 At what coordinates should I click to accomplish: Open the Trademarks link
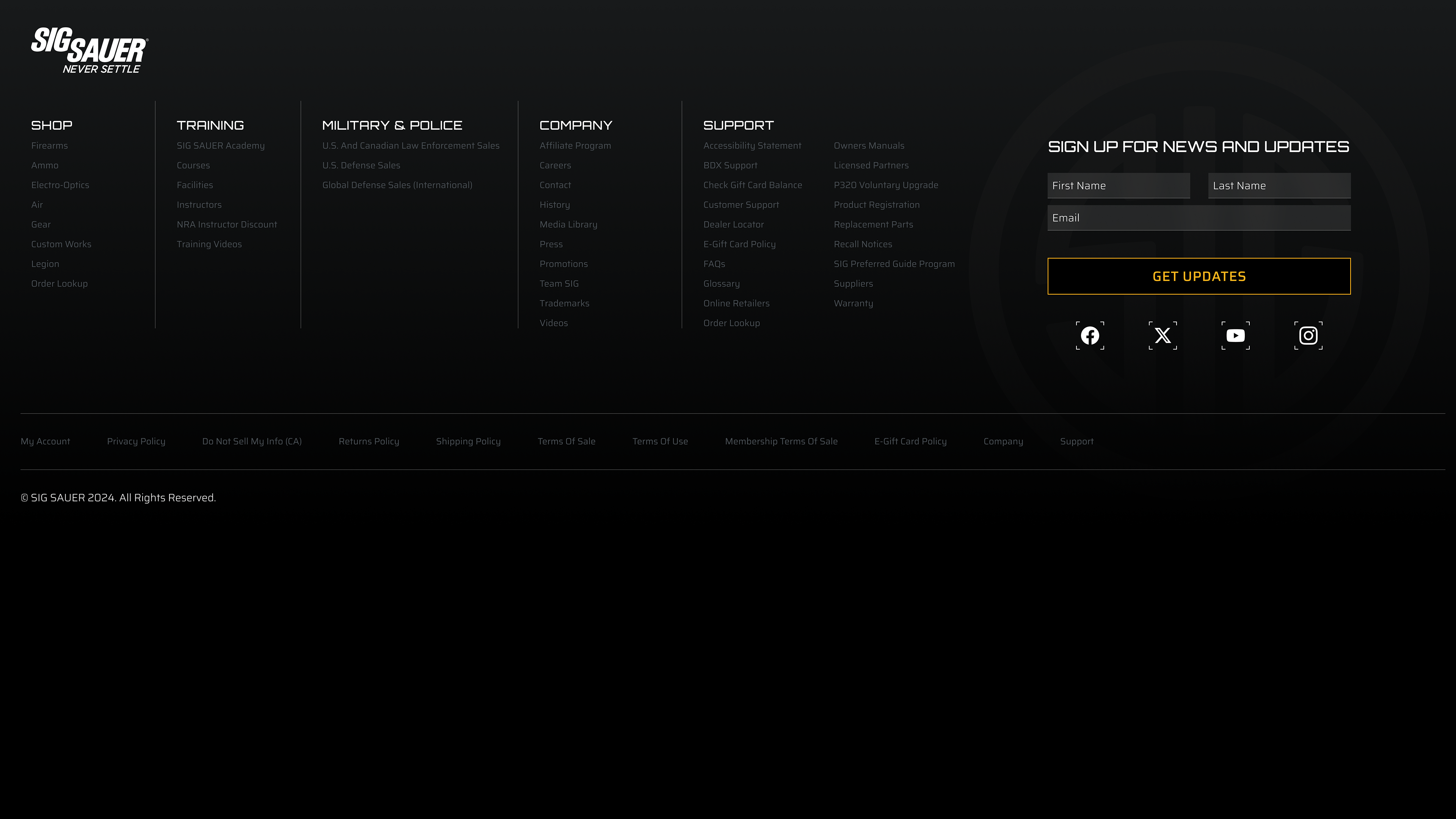[565, 303]
